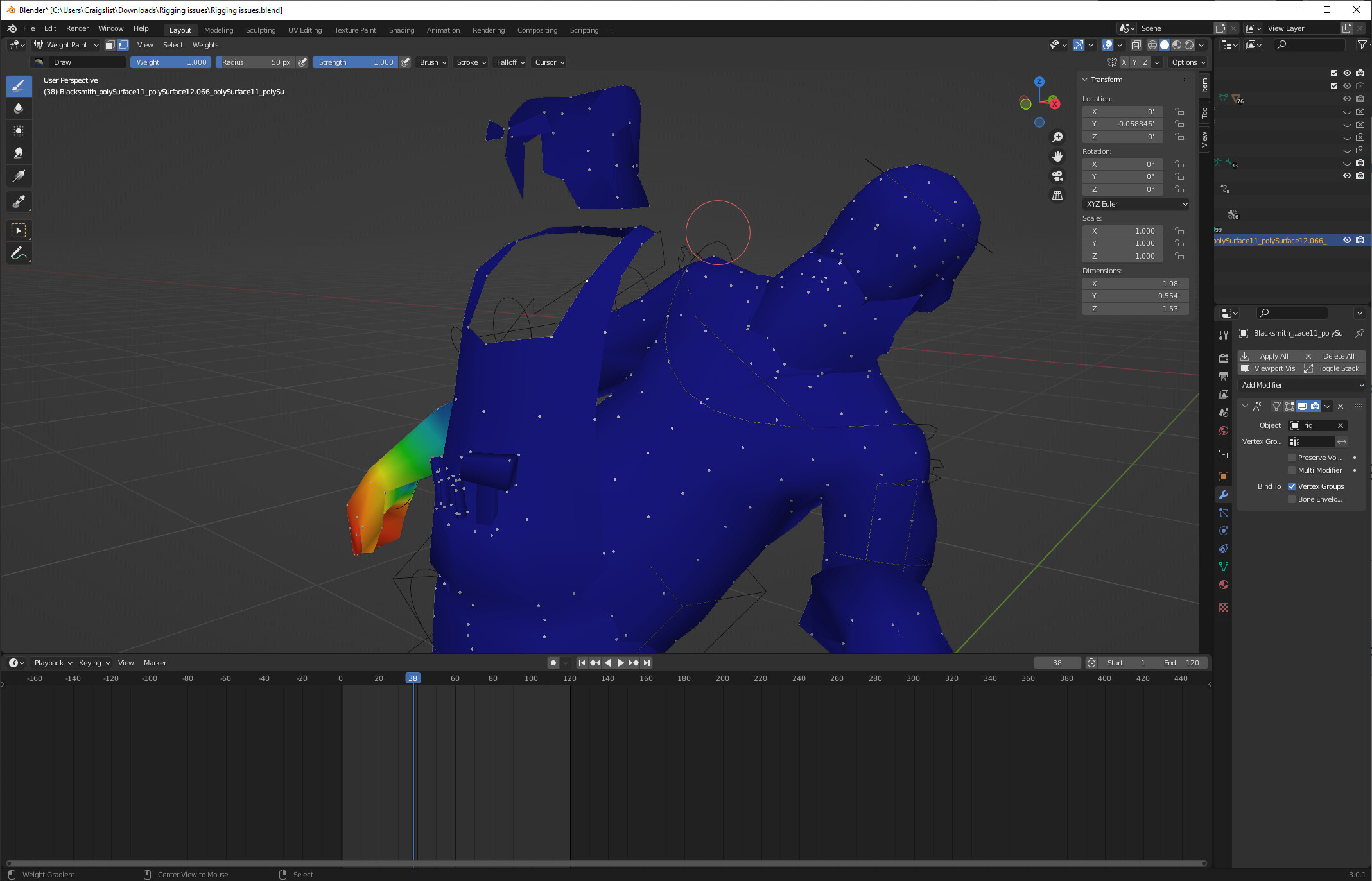1372x881 pixels.
Task: Switch perspective/orthographic grid icon
Action: (x=1057, y=195)
